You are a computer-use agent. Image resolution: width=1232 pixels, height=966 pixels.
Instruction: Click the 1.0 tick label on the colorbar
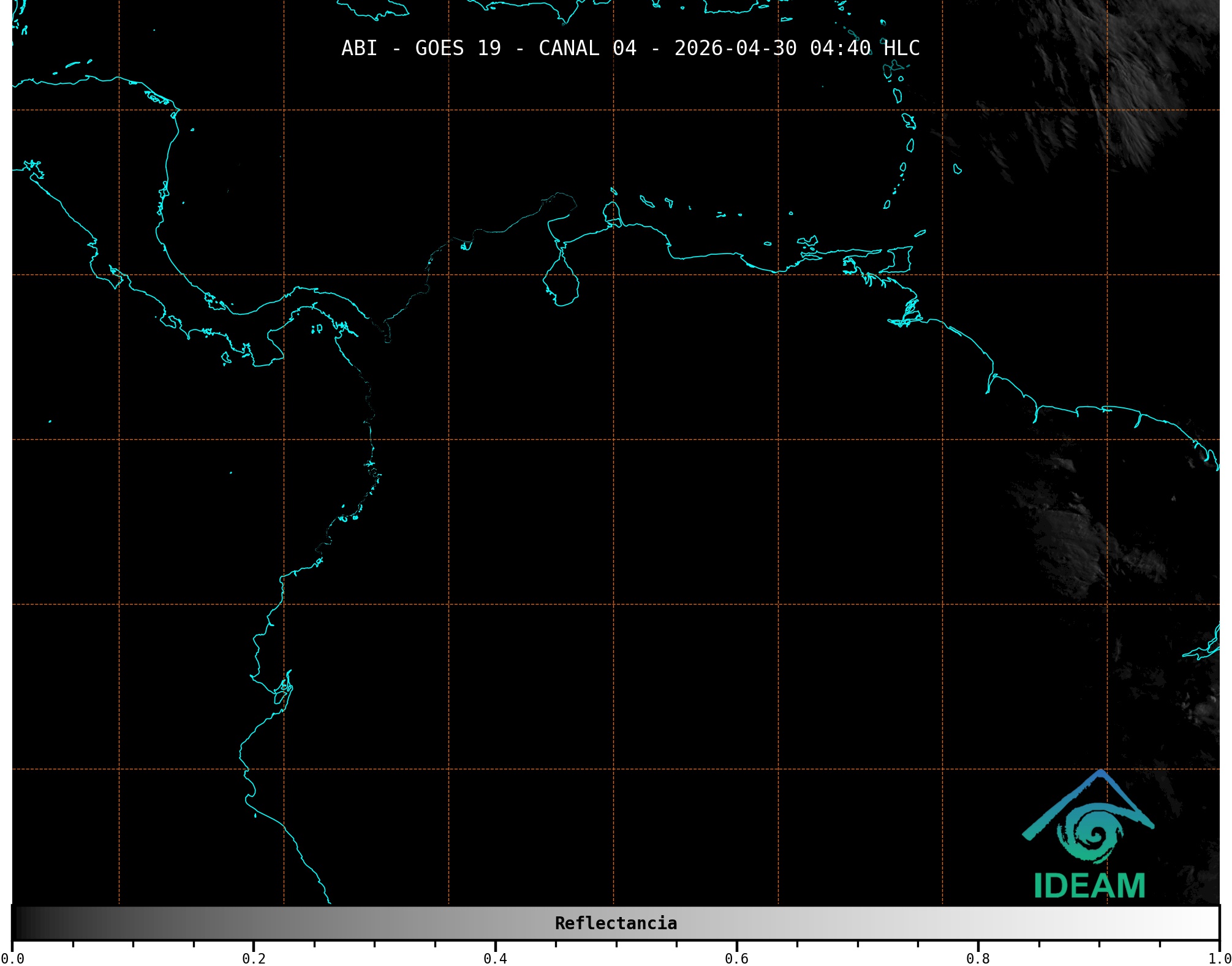1218,959
